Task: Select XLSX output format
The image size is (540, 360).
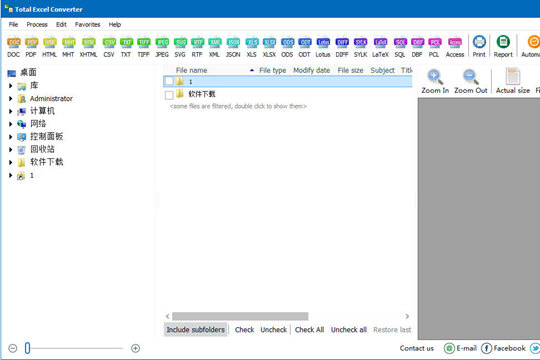Action: (269, 47)
